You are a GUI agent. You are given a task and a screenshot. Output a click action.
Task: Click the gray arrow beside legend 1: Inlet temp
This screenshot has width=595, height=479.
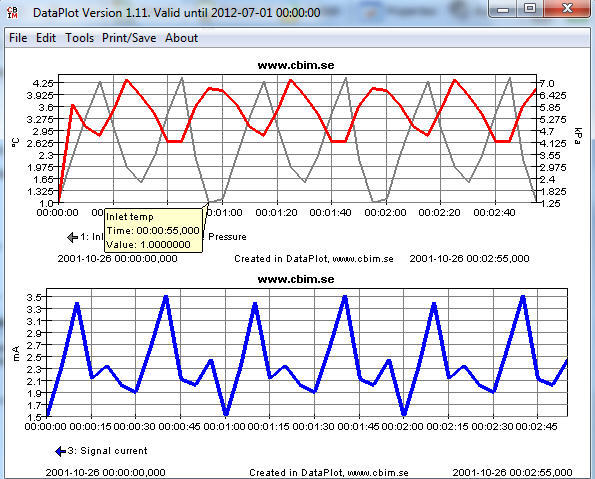point(72,237)
